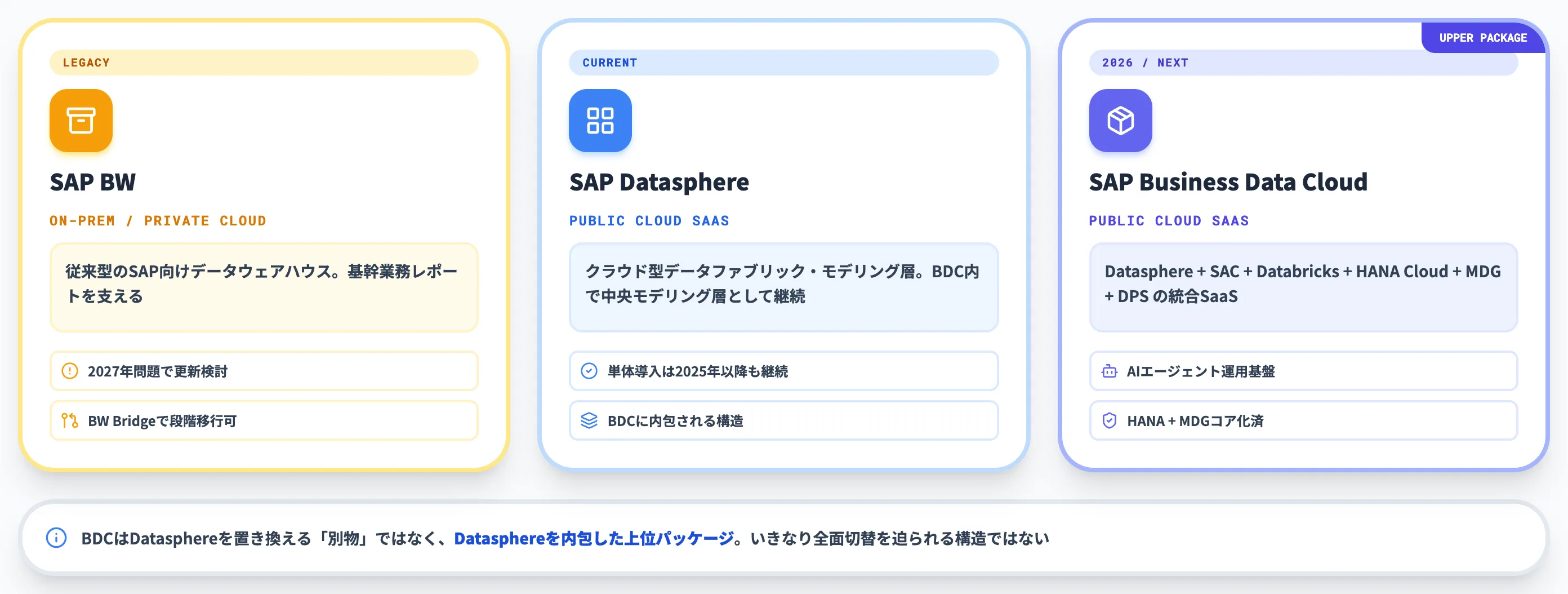1568x594 pixels.
Task: Click the highlighted Datasphereを内包した上位パッケージ text
Action: coord(594,539)
